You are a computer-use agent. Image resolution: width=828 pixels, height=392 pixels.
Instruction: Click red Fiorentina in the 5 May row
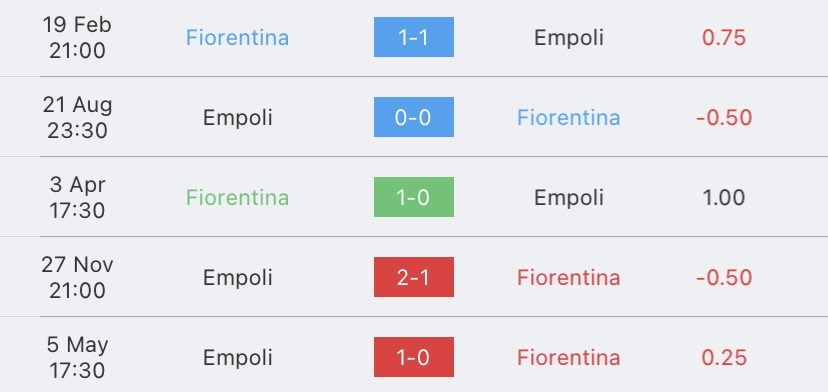pyautogui.click(x=568, y=358)
